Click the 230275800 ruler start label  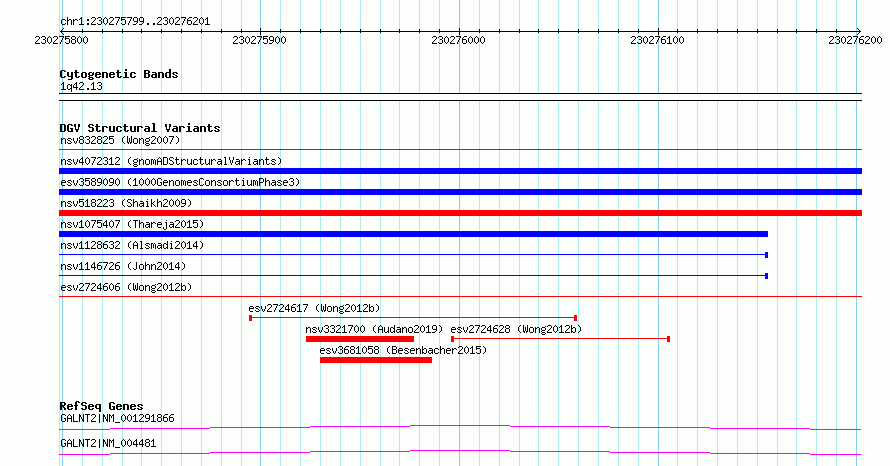coord(61,40)
